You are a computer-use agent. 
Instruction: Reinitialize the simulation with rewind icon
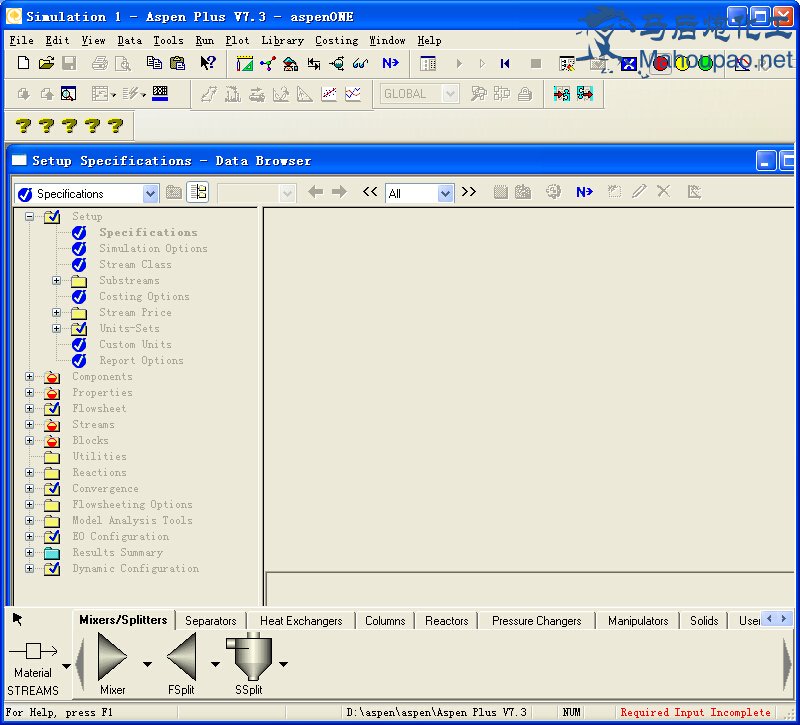tap(505, 64)
